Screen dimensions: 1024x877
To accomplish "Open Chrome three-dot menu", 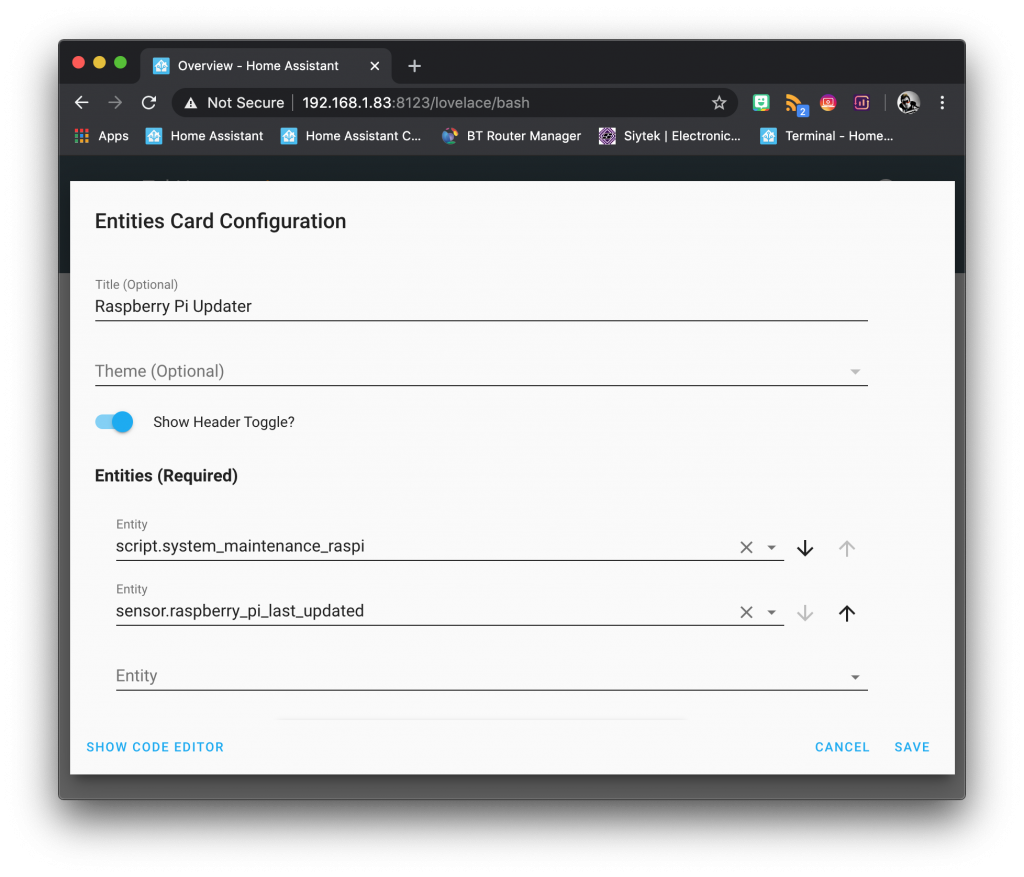I will click(x=942, y=103).
